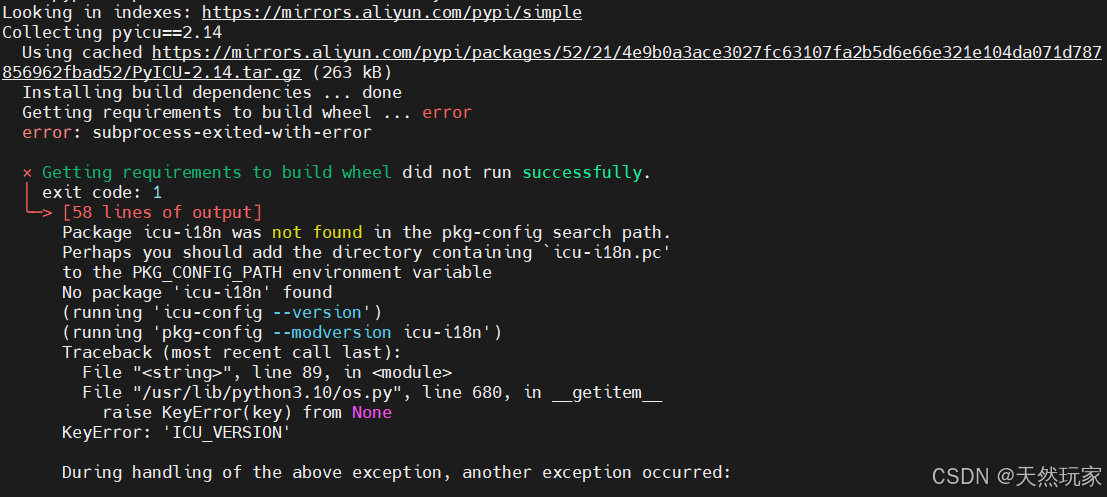Screen dimensions: 1107x497
Task: Click the KeyError: 'ICU_VERSION' line
Action: point(176,433)
